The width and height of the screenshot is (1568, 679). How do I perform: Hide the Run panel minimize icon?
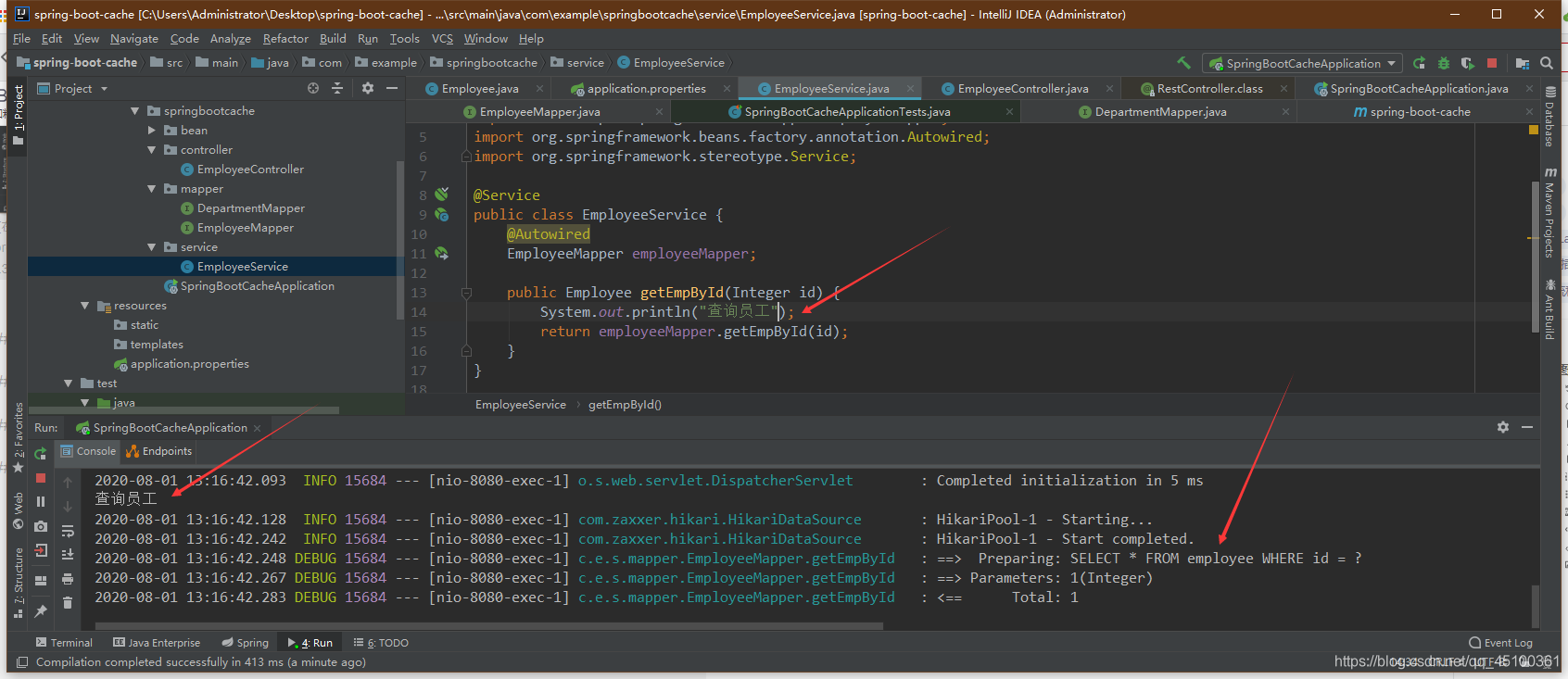[x=1527, y=427]
